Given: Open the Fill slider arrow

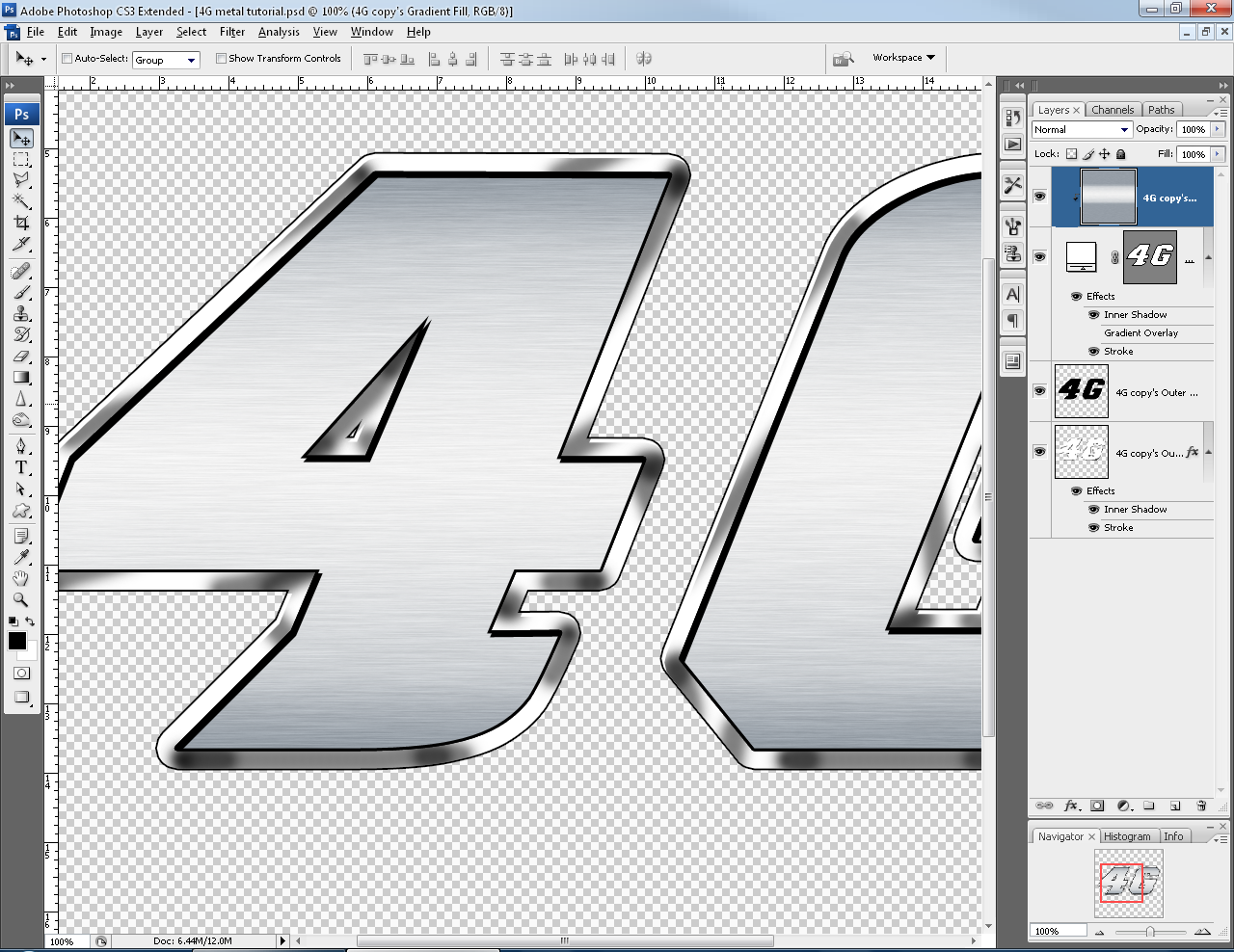Looking at the screenshot, I should pos(1218,154).
